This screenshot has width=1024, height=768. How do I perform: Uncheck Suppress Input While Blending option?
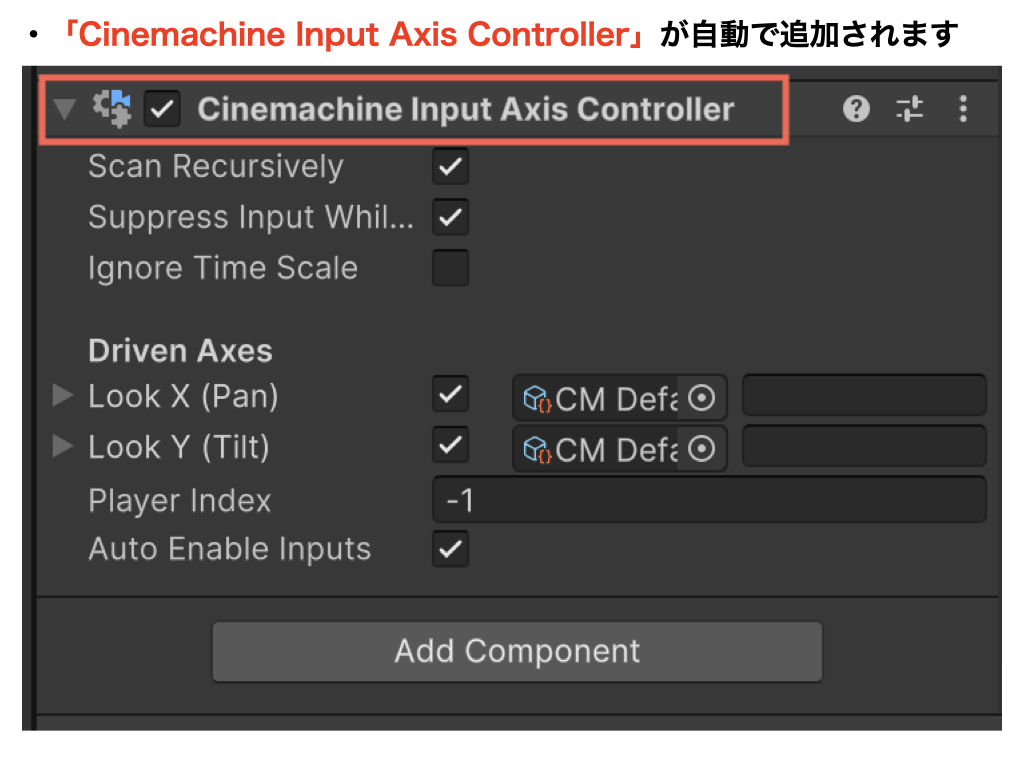pos(450,217)
